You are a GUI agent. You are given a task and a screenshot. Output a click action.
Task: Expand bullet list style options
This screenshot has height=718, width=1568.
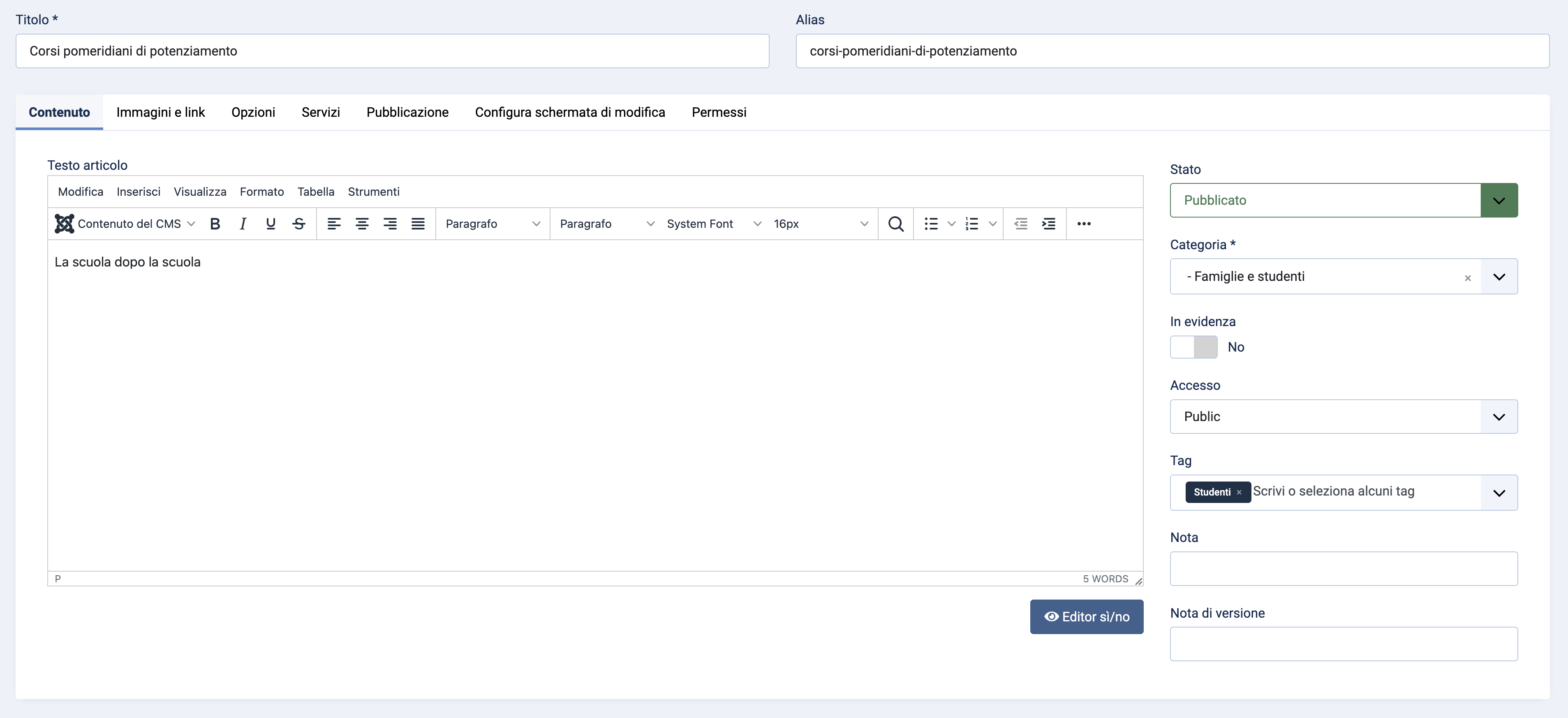(951, 223)
